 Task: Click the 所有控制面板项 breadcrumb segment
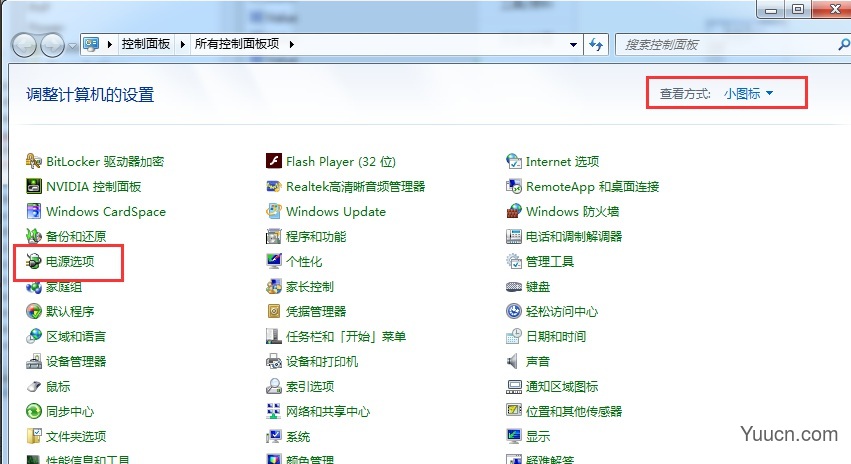point(237,44)
